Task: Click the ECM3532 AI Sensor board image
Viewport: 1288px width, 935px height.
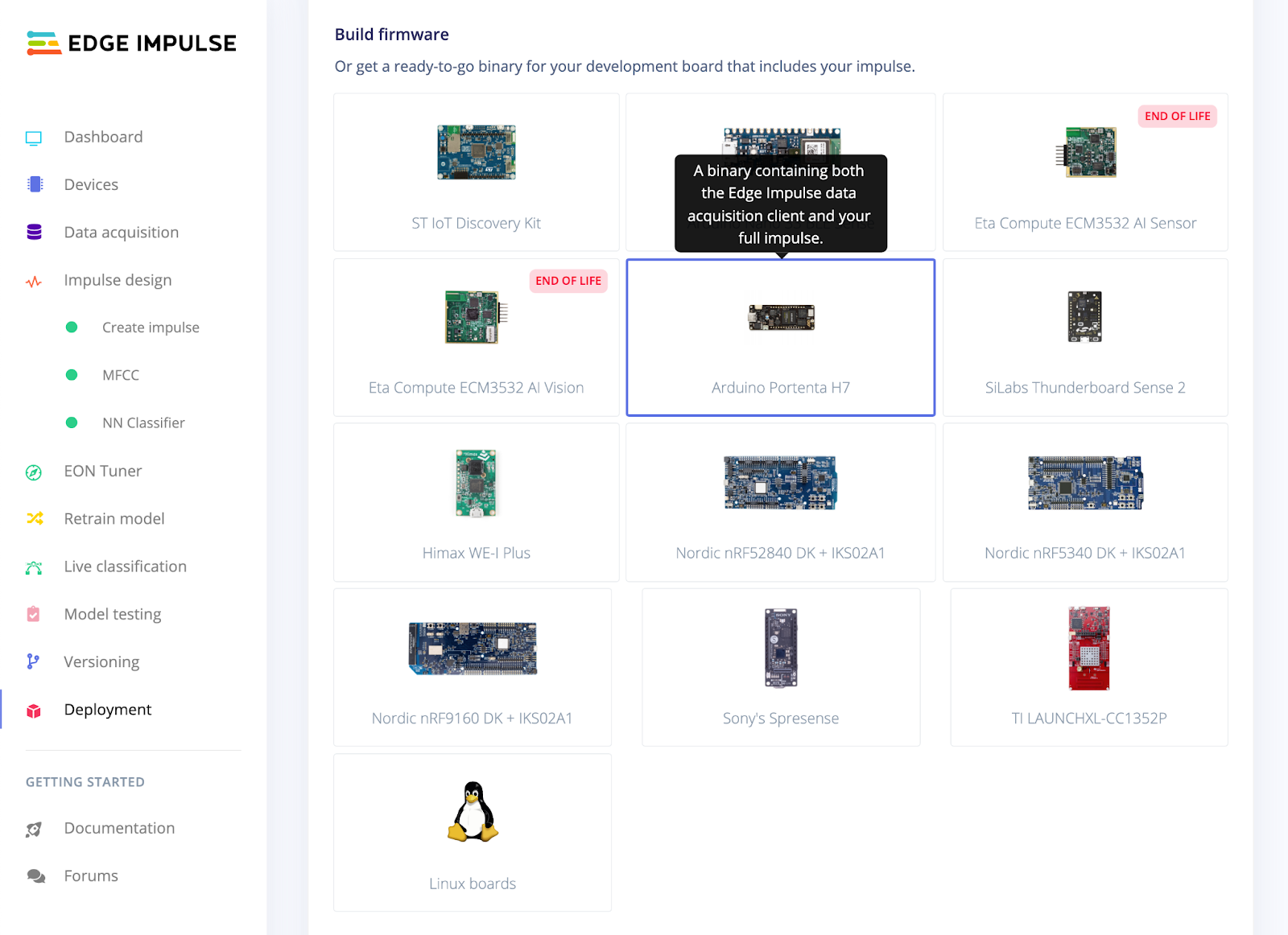Action: (x=1085, y=152)
